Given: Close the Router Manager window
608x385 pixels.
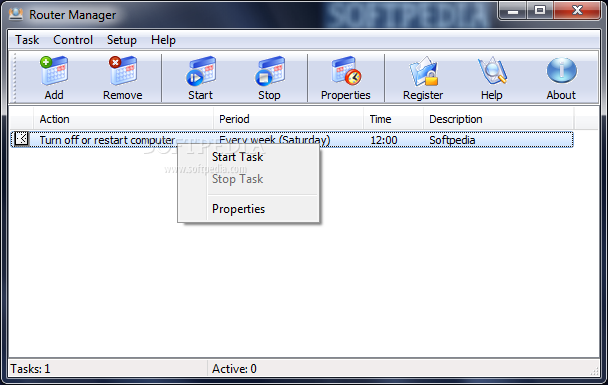Looking at the screenshot, I should click(577, 10).
